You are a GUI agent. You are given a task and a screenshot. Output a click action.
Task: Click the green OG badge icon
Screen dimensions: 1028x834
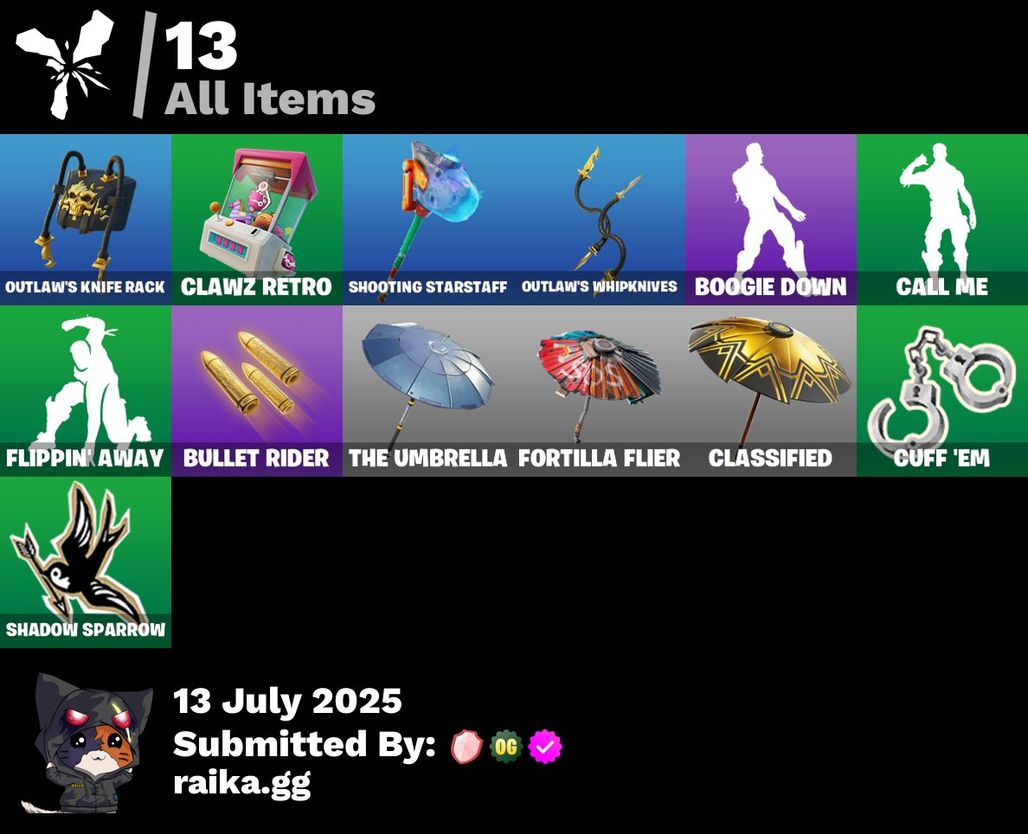[x=505, y=746]
